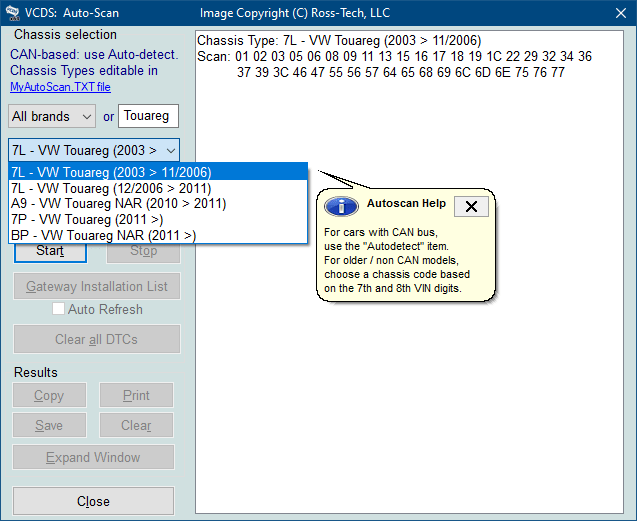Click the blue info icon in help balloon

(x=341, y=206)
